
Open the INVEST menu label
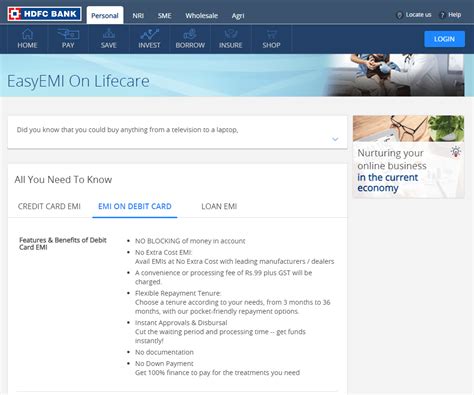[149, 45]
